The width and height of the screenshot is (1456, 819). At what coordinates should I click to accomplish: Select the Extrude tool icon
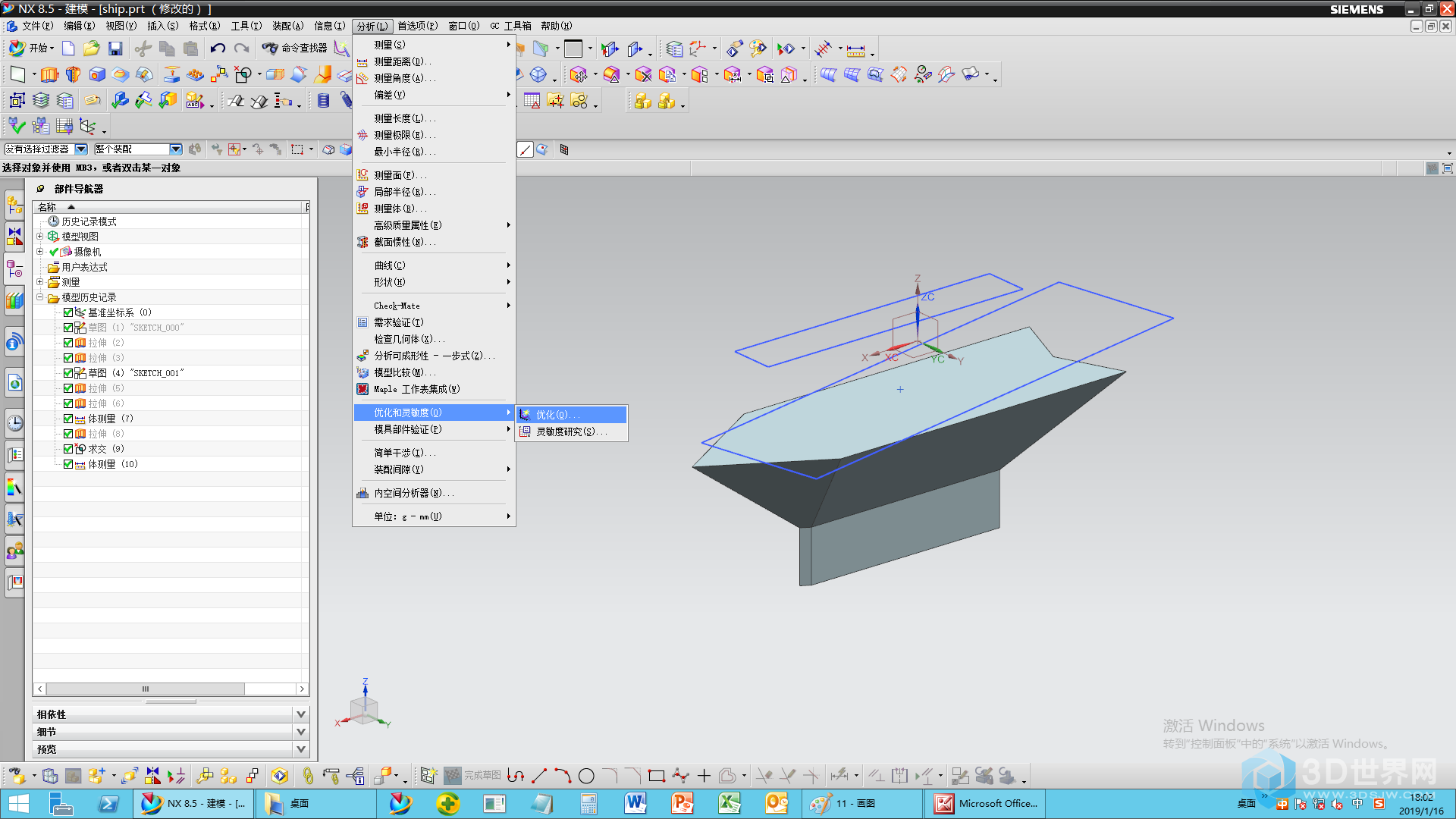tap(49, 75)
